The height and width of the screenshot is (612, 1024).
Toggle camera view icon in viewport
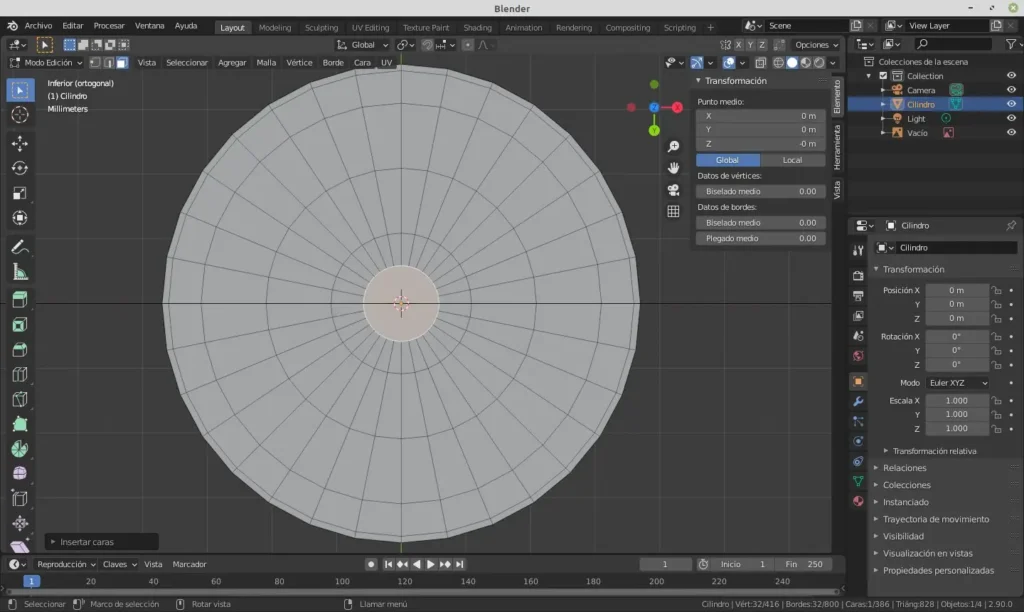pos(673,189)
